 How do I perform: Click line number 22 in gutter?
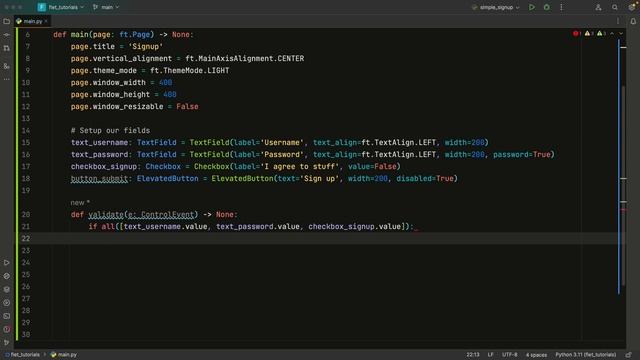point(26,238)
